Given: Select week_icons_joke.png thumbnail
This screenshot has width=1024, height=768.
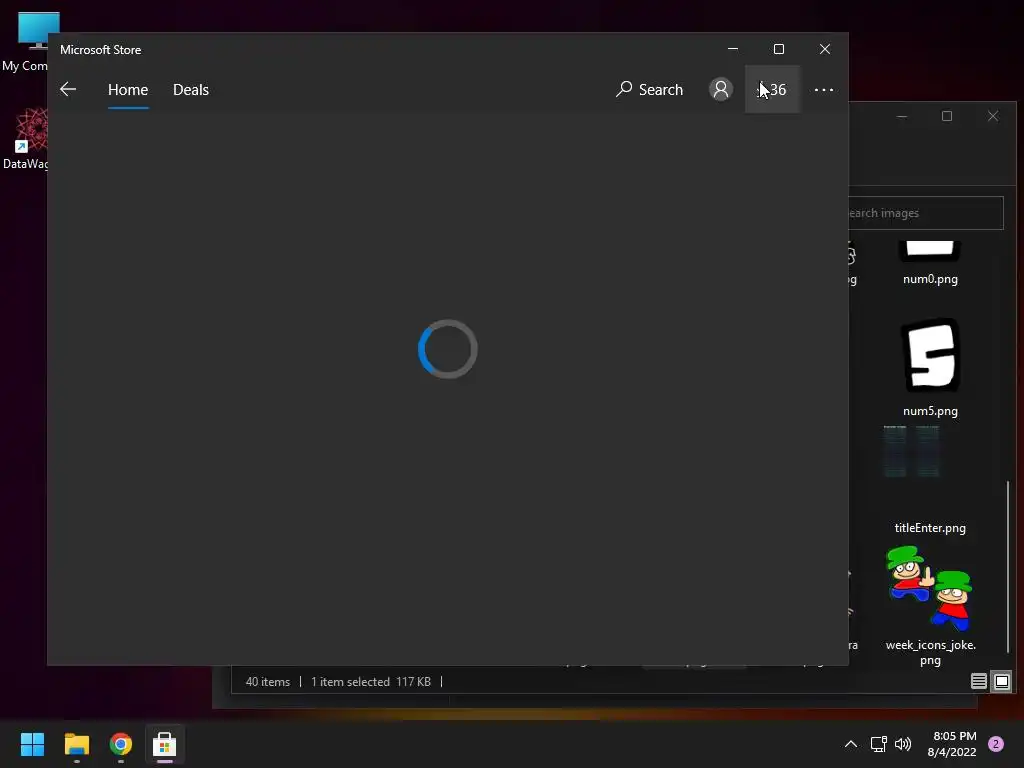Looking at the screenshot, I should pos(930,588).
